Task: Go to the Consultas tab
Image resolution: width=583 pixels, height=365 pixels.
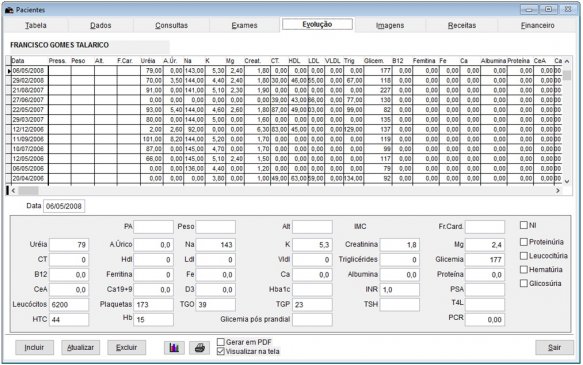Action: (171, 25)
